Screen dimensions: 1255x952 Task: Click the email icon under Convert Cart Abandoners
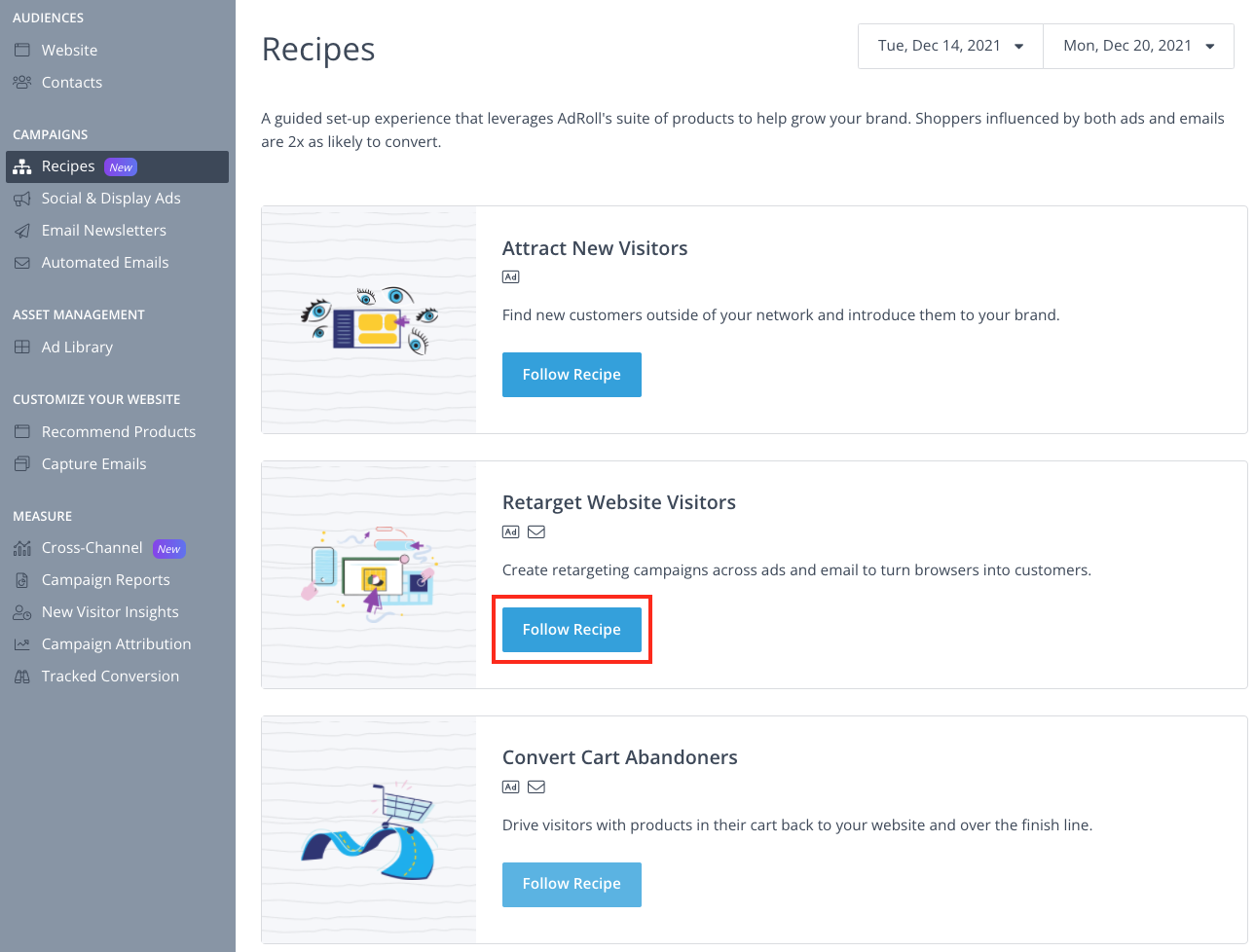pyautogui.click(x=536, y=787)
